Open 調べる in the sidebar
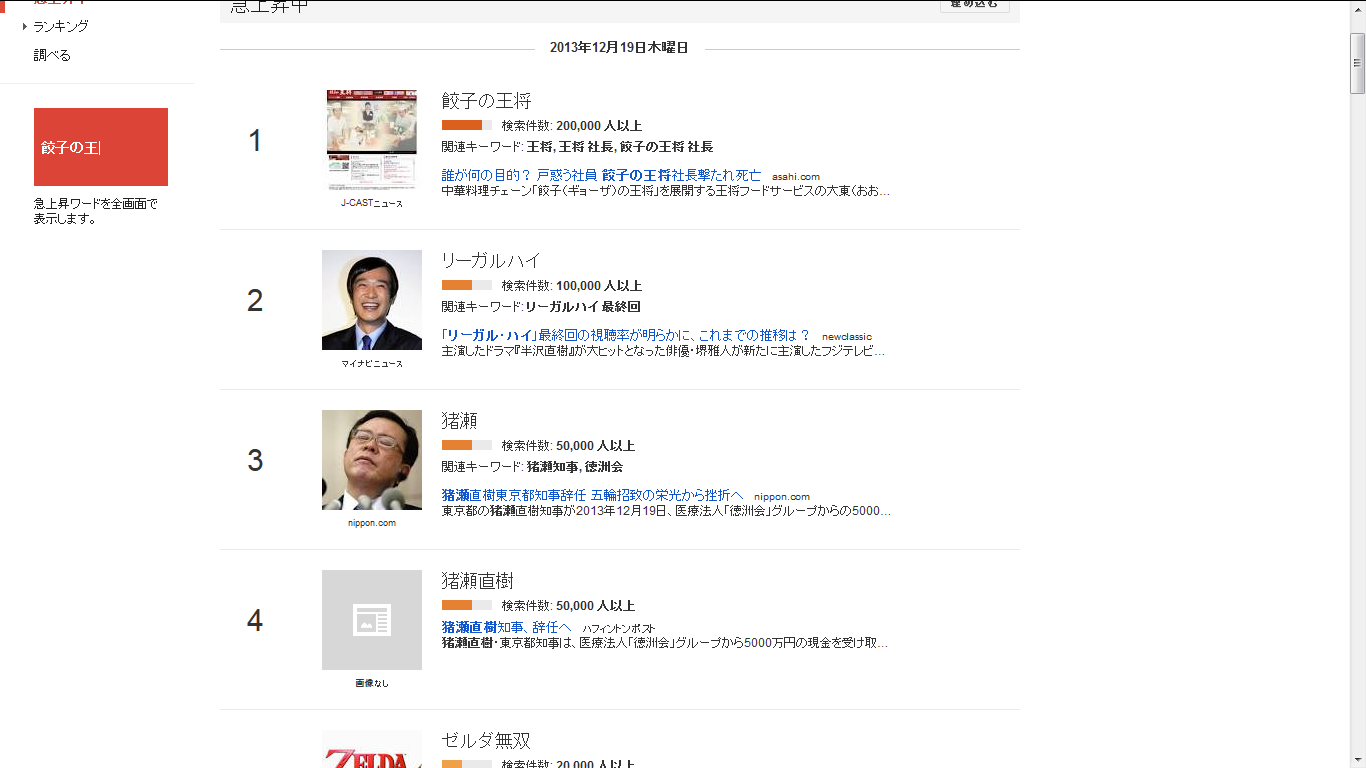Viewport: 1366px width, 768px height. pos(52,55)
